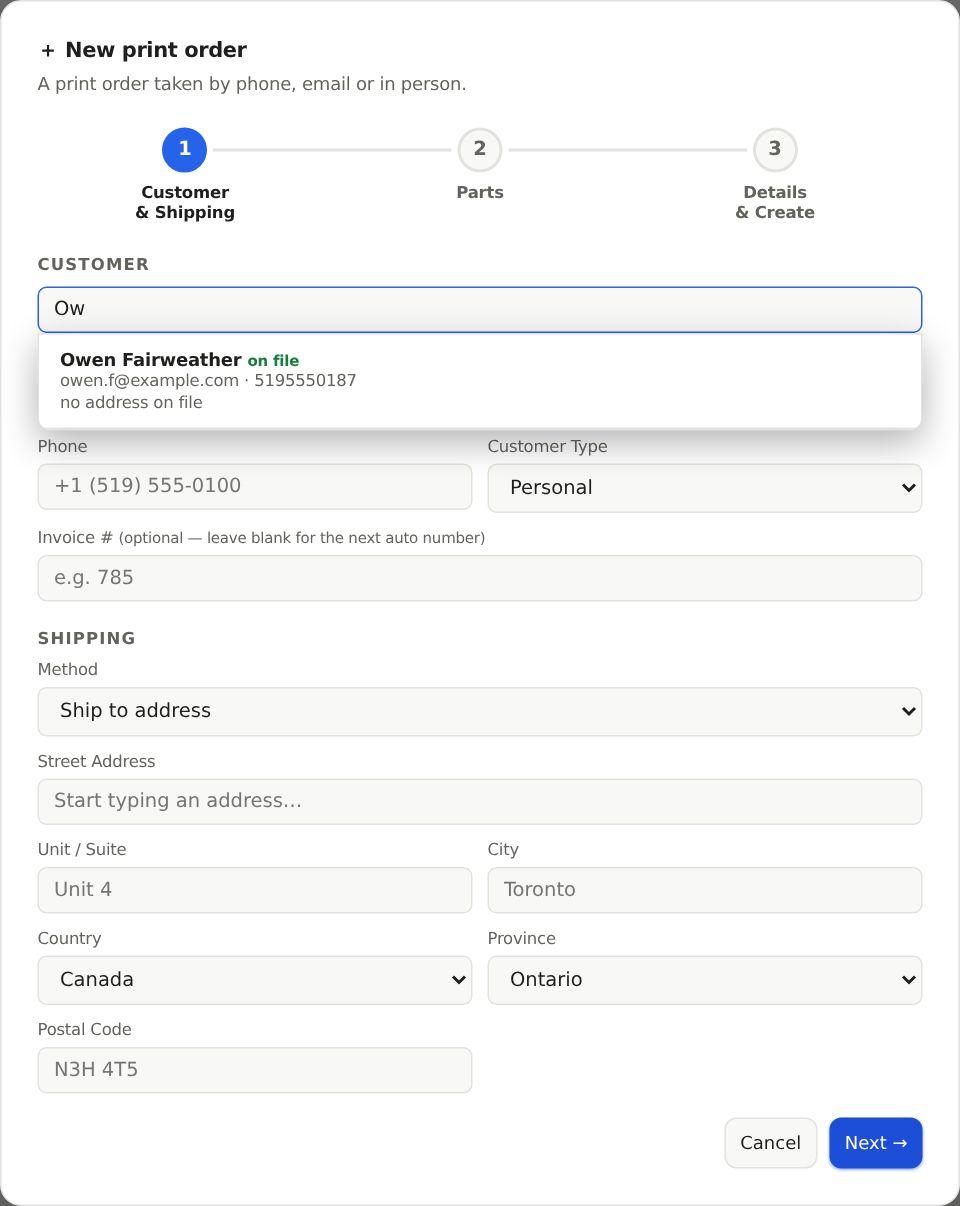Open the shipping Method dropdown

tap(480, 711)
